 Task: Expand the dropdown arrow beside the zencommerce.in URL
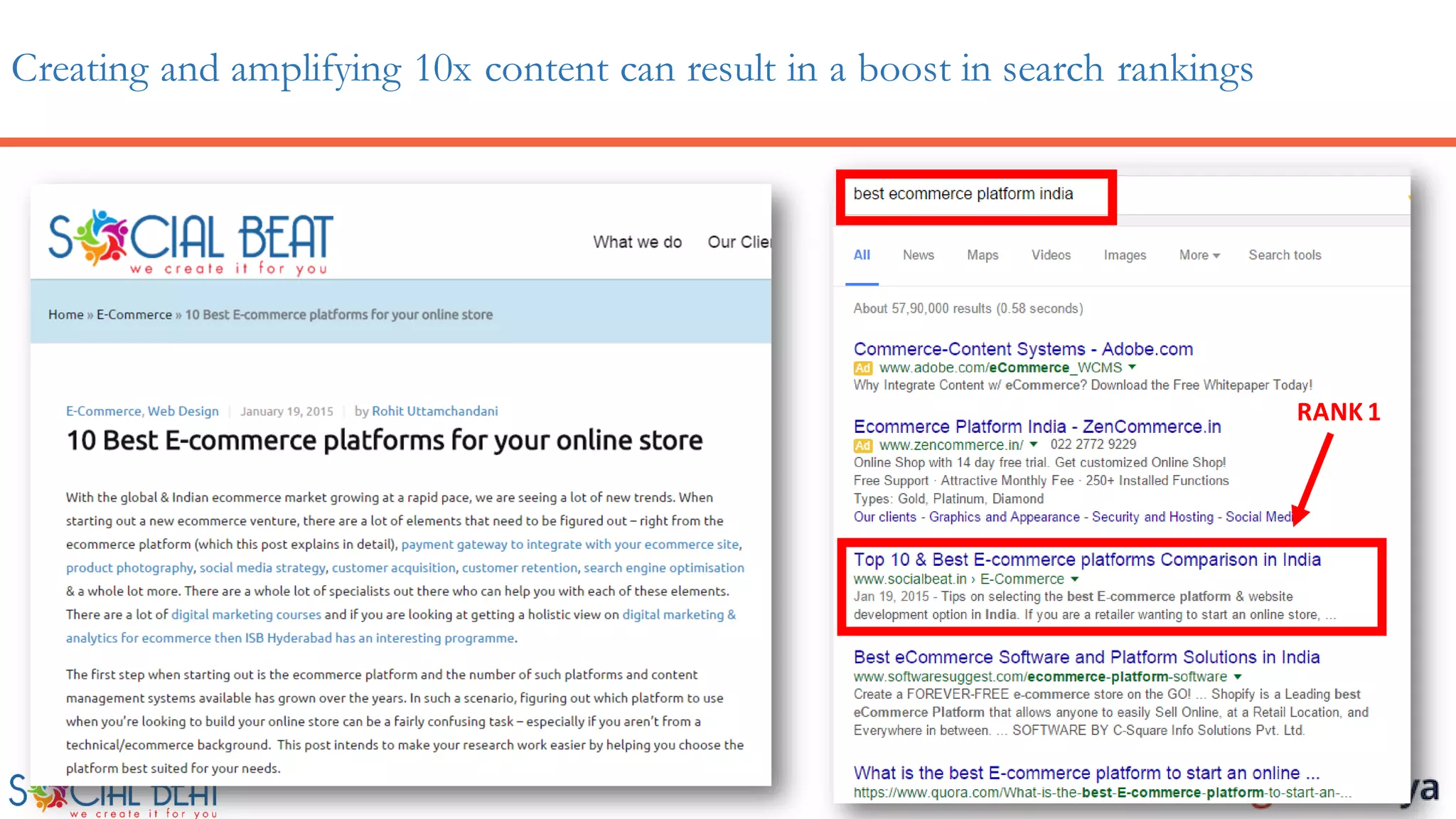[1034, 444]
